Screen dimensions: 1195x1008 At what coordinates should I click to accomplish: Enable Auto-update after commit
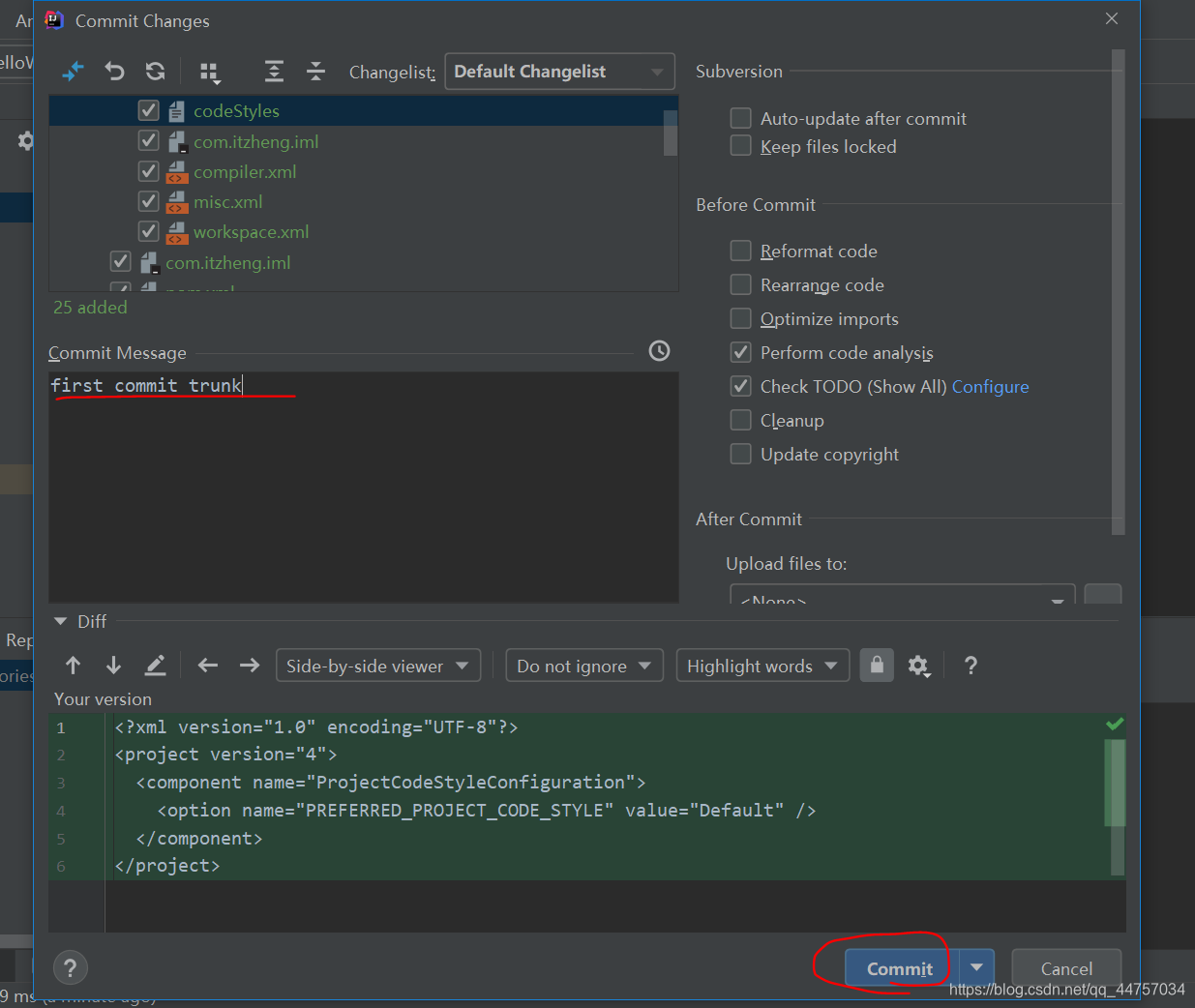point(740,119)
